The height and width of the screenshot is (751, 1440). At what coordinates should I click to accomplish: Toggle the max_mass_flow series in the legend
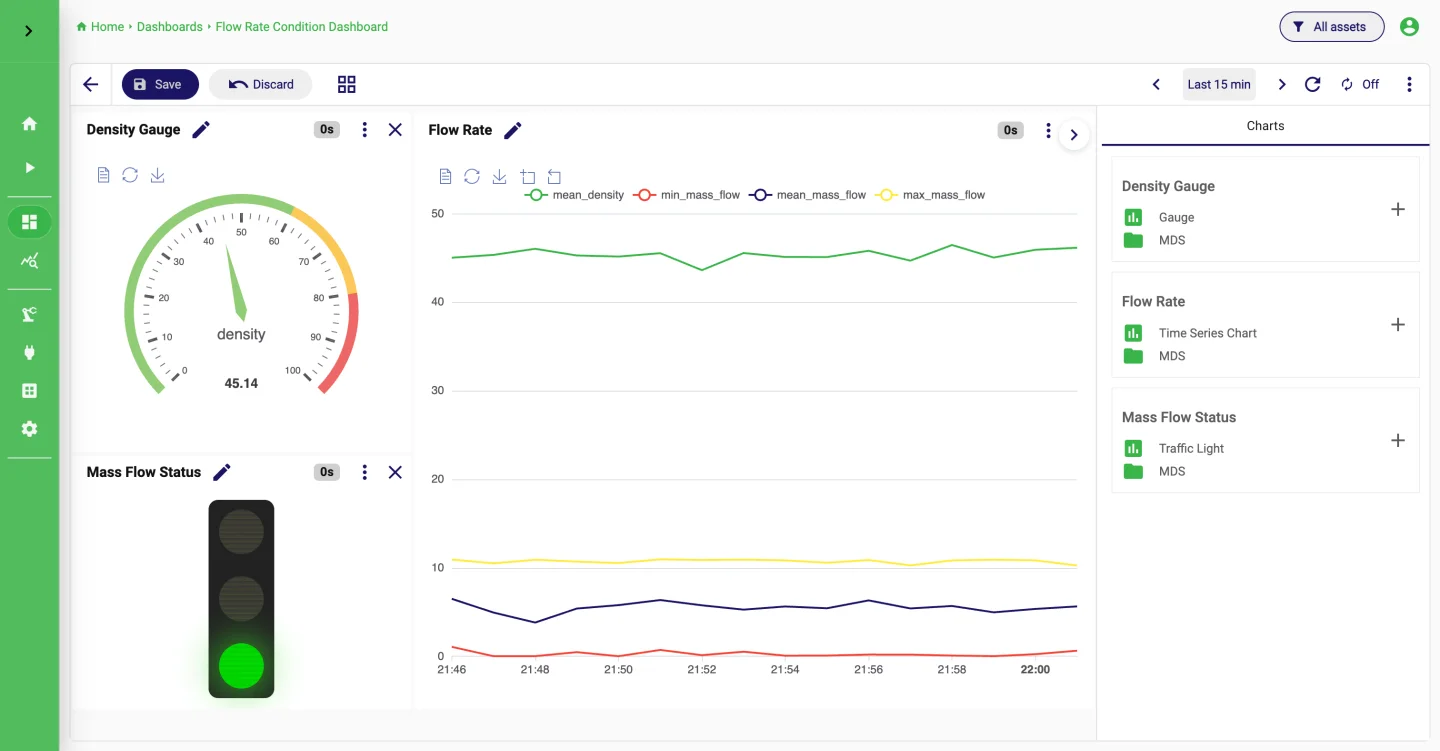[930, 195]
